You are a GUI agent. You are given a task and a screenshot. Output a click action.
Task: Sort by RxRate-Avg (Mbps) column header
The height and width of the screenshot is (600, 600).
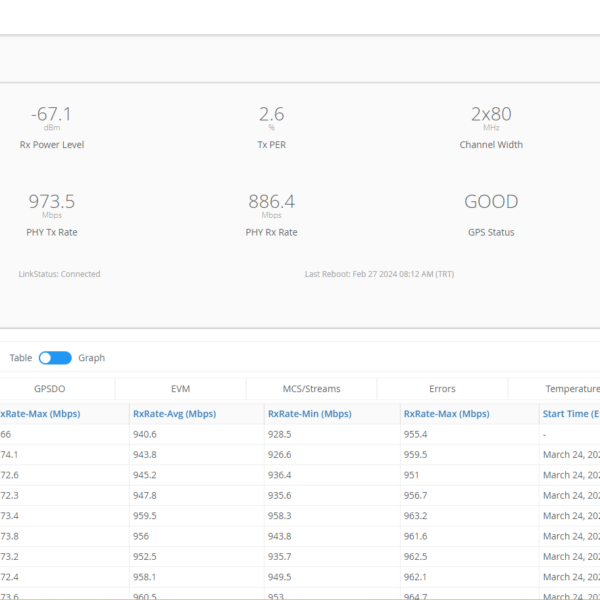tap(173, 414)
